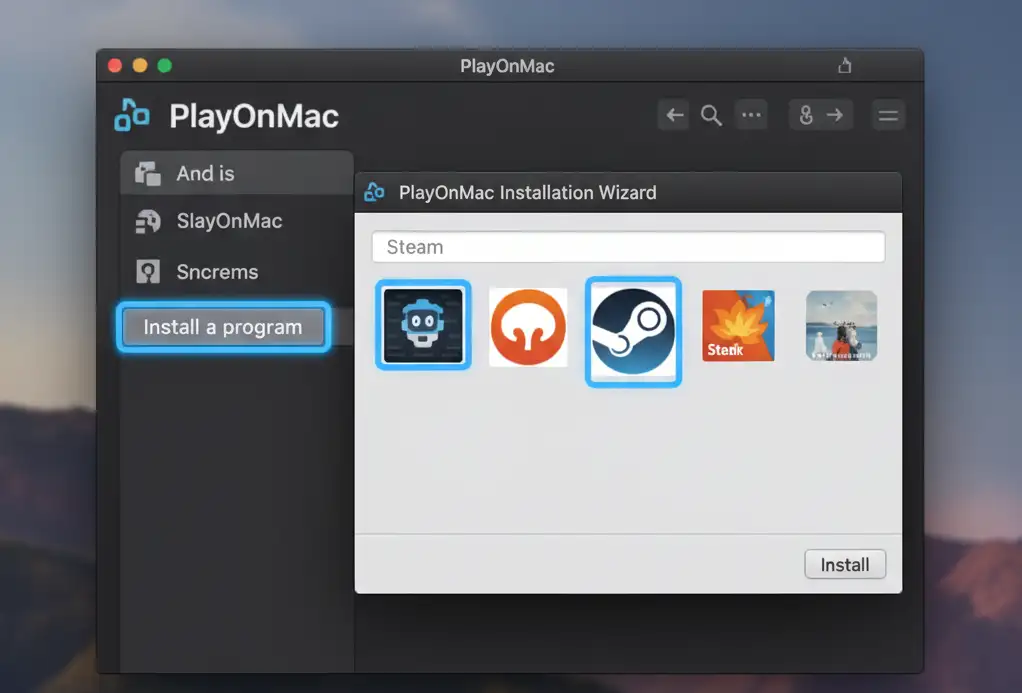1022x693 pixels.
Task: Expand the user account control next to forward arrow
Action: pyautogui.click(x=808, y=114)
